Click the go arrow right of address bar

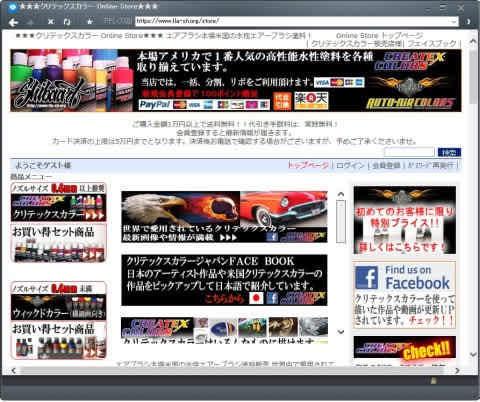[469, 21]
